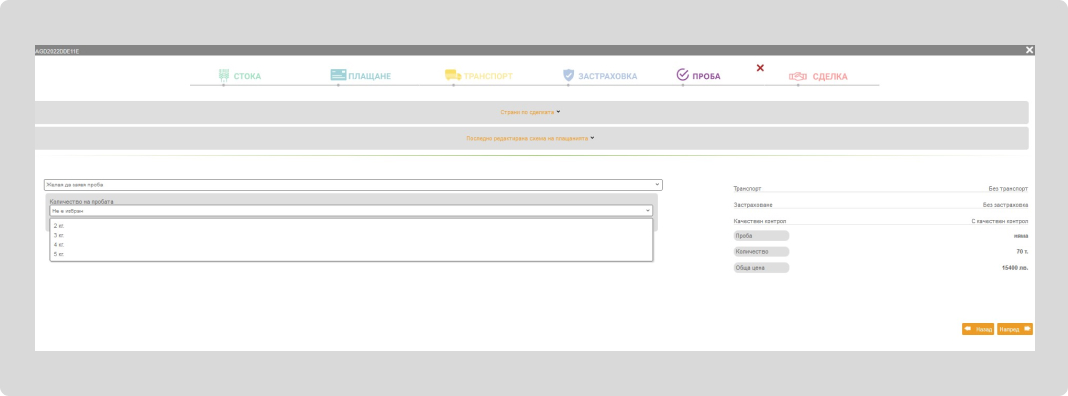Click the Назад back button

coord(978,329)
